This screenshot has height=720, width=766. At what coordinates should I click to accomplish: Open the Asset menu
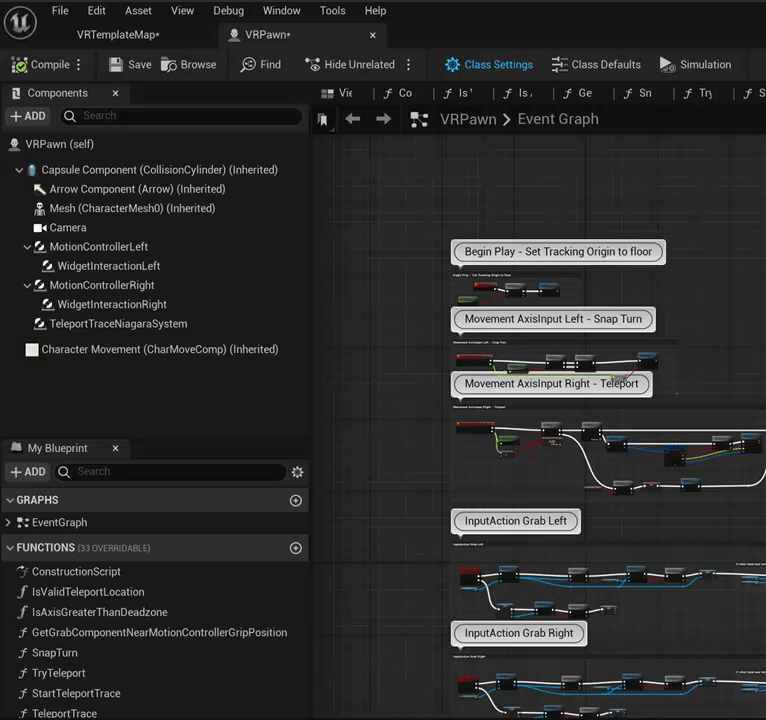point(138,11)
